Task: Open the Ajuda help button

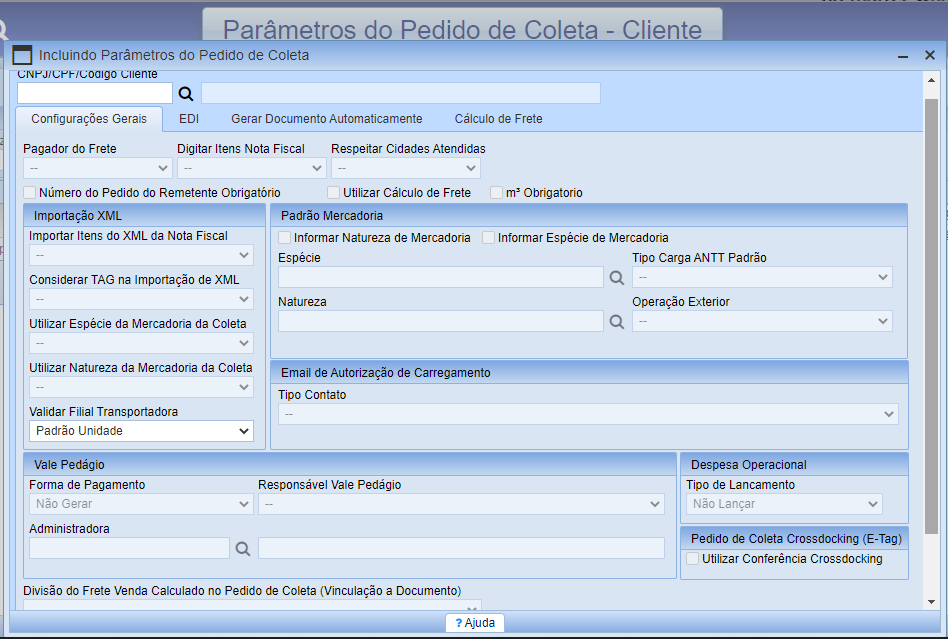Action: (475, 623)
